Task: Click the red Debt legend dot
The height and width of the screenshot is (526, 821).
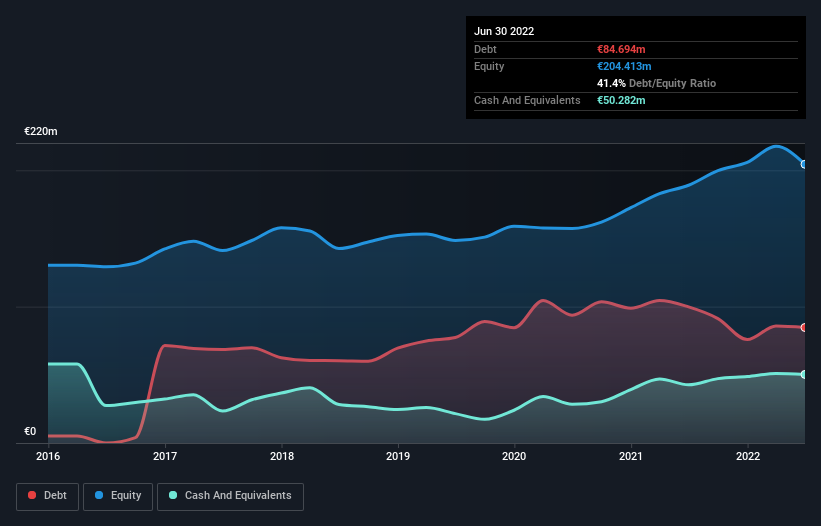Action: [32, 495]
